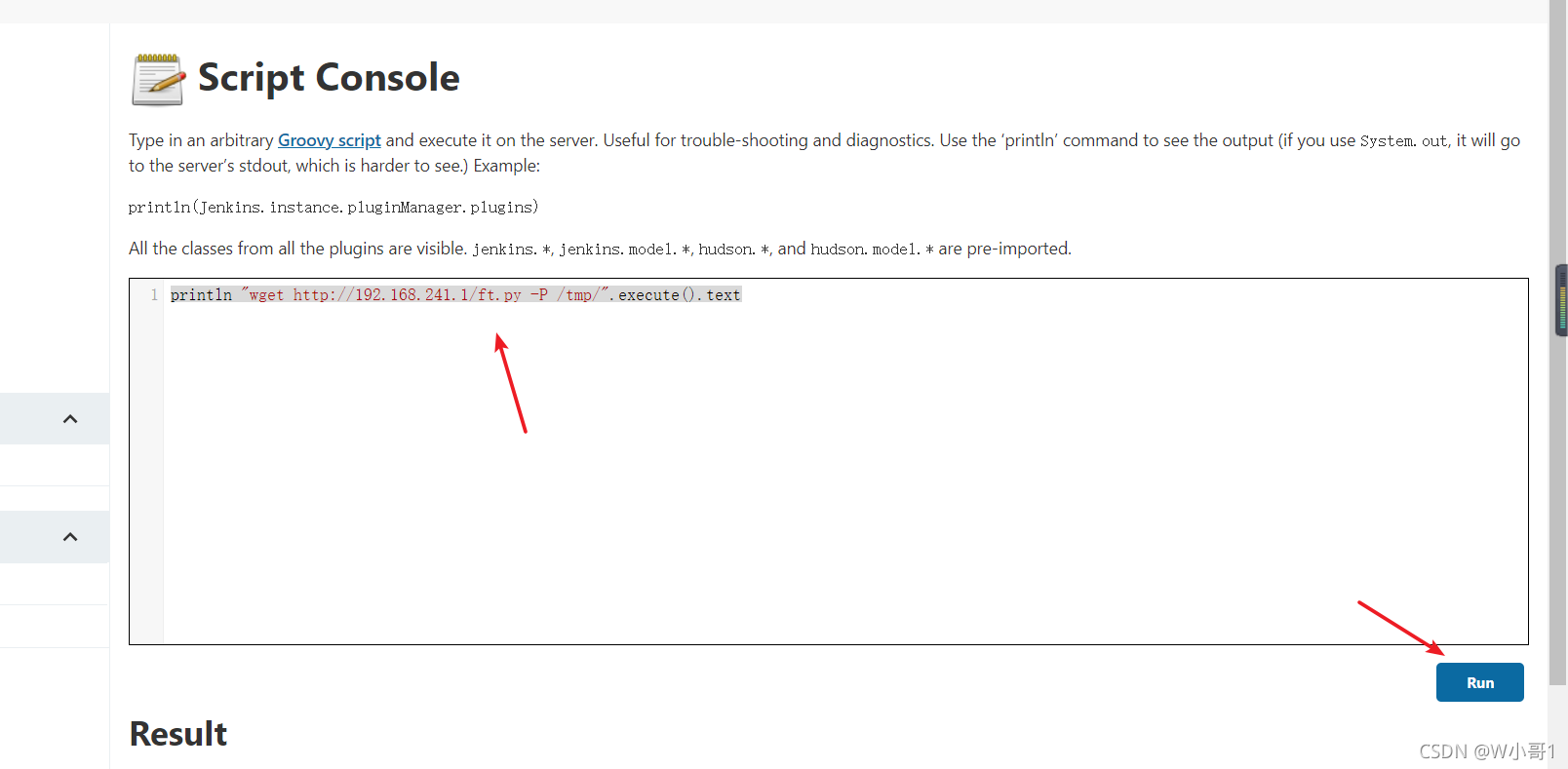Viewport: 1568px width, 769px height.
Task: Collapse the lower sidebar chevron panel
Action: (69, 537)
